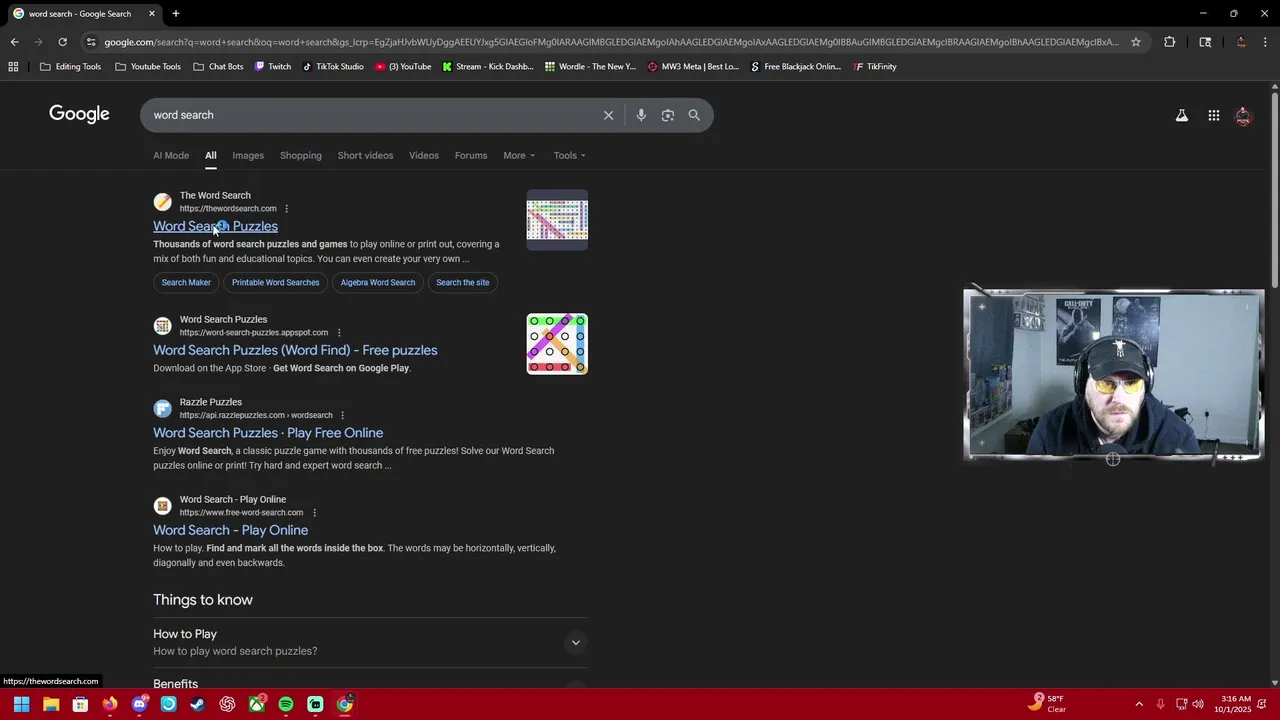Clear the search box with the X

[x=608, y=115]
